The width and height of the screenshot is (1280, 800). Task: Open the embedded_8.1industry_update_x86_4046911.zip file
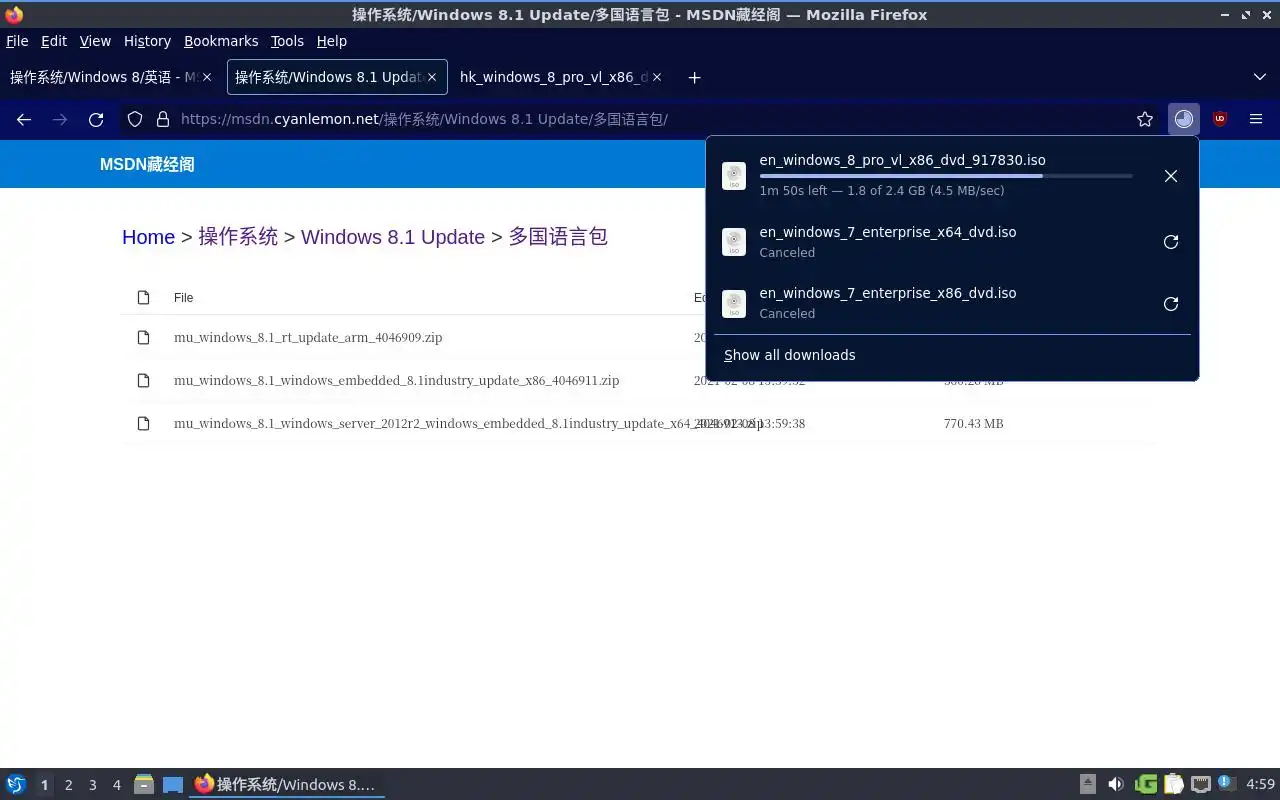point(397,381)
